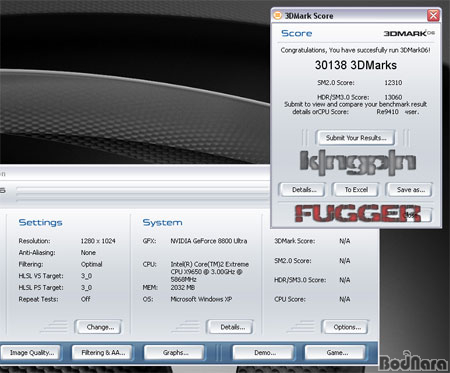The width and height of the screenshot is (450, 373).
Task: Open System Details button
Action: pos(231,327)
